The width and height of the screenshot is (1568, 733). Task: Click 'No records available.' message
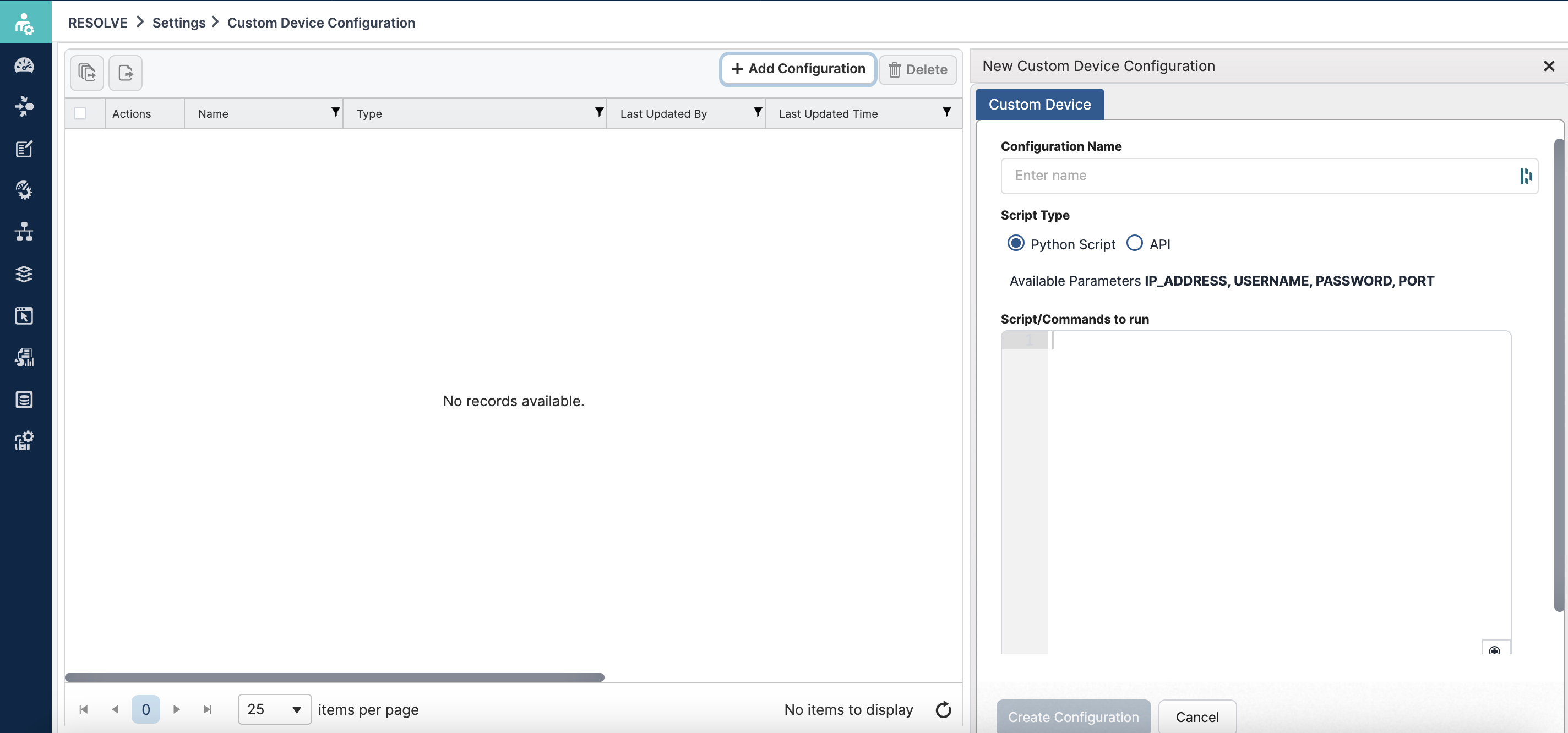[x=513, y=401]
